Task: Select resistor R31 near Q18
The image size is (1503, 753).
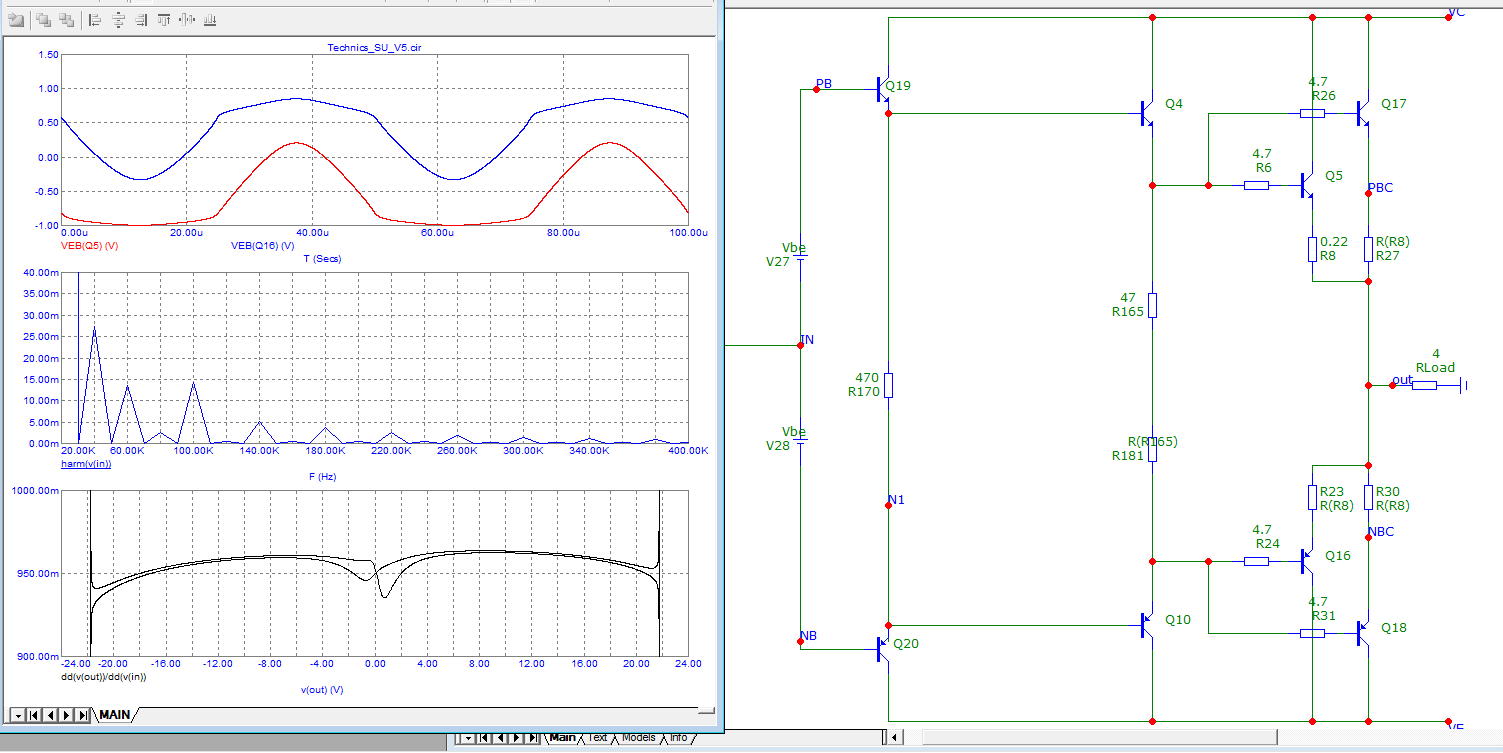Action: click(1313, 633)
